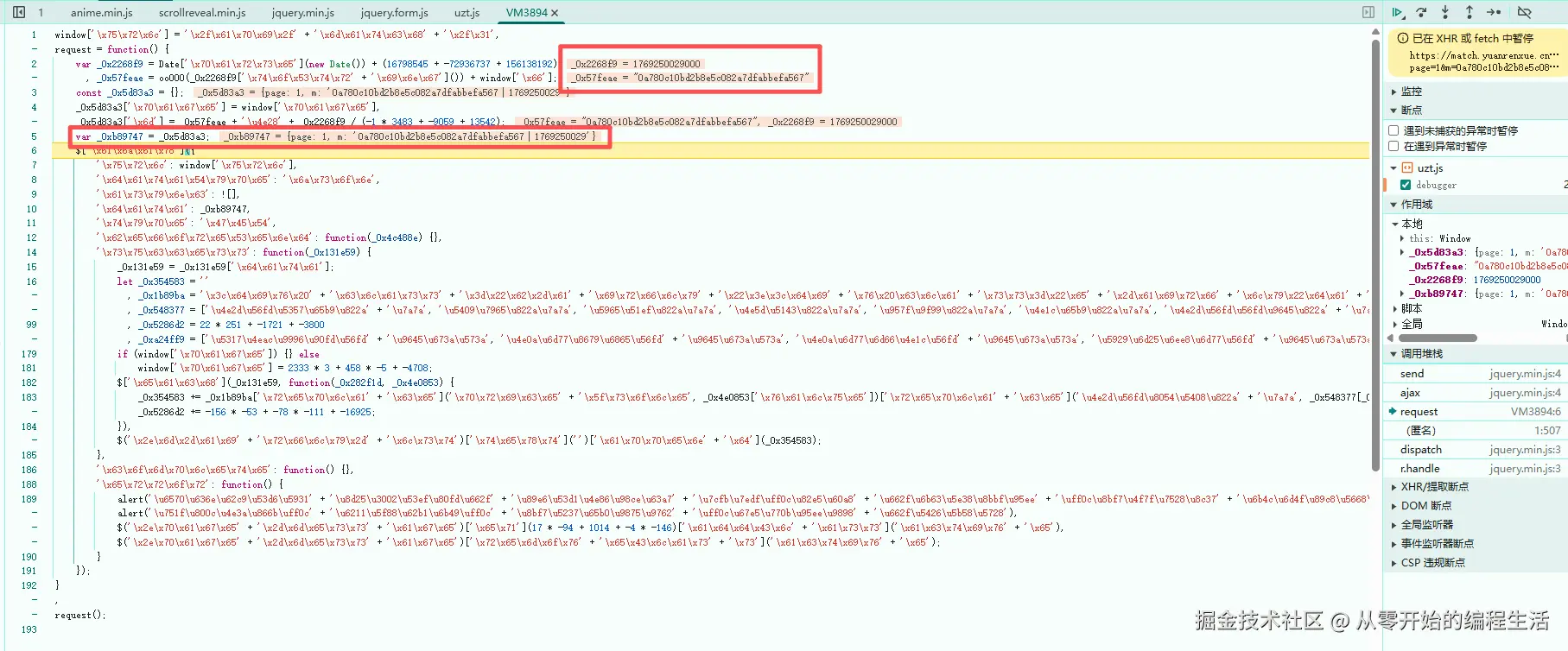The width and height of the screenshot is (1568, 651).
Task: Click the uzt.js file icon in breakpoints
Action: 1407,167
